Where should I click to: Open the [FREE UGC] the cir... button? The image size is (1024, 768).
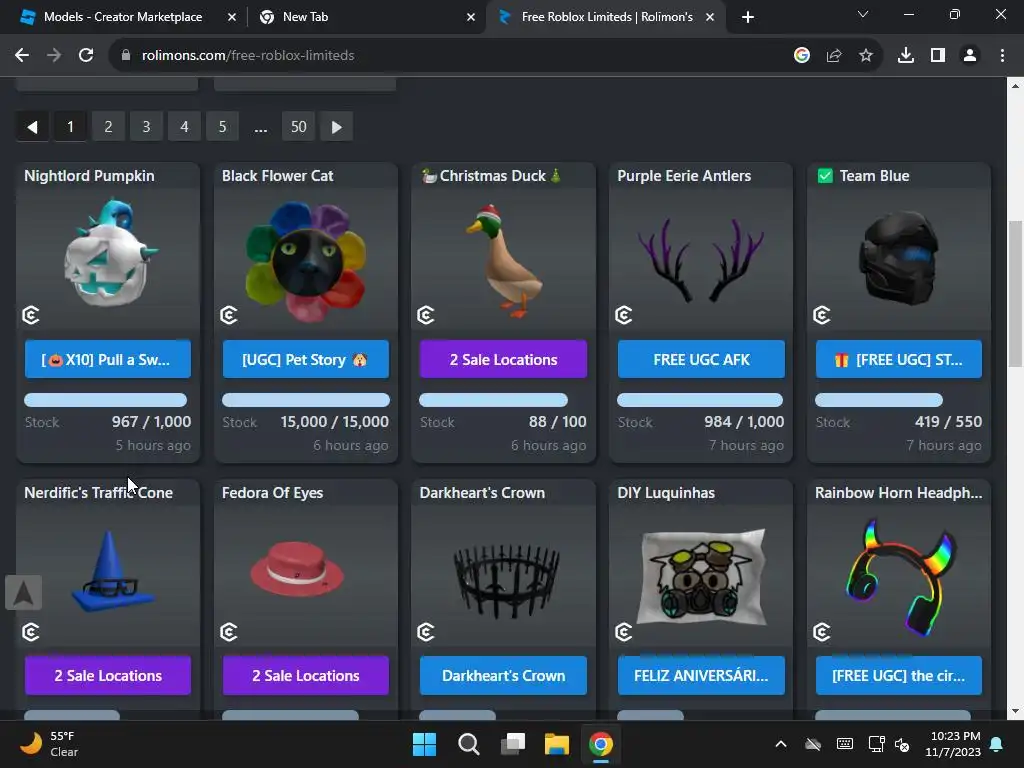tap(899, 675)
